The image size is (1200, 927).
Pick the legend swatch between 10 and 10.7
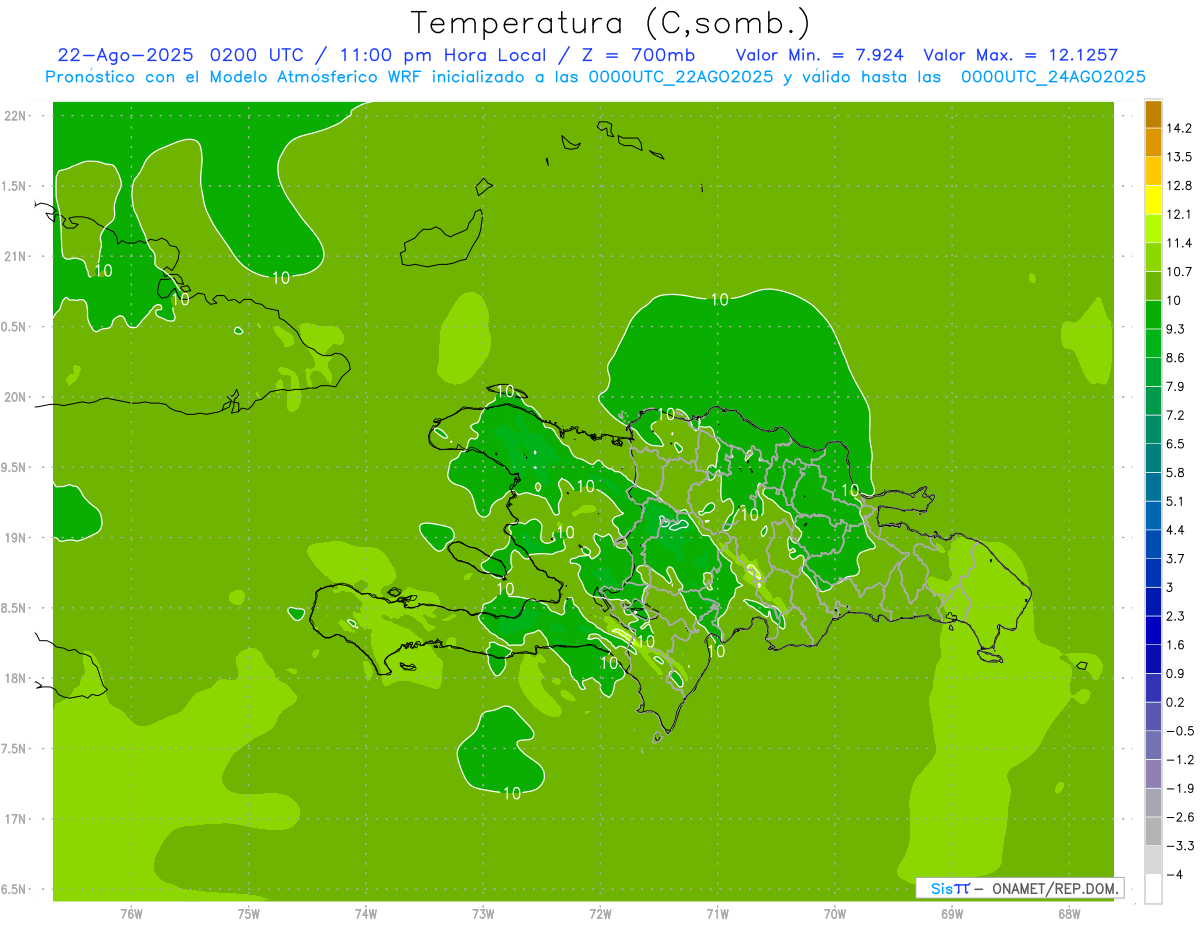coord(1153,286)
